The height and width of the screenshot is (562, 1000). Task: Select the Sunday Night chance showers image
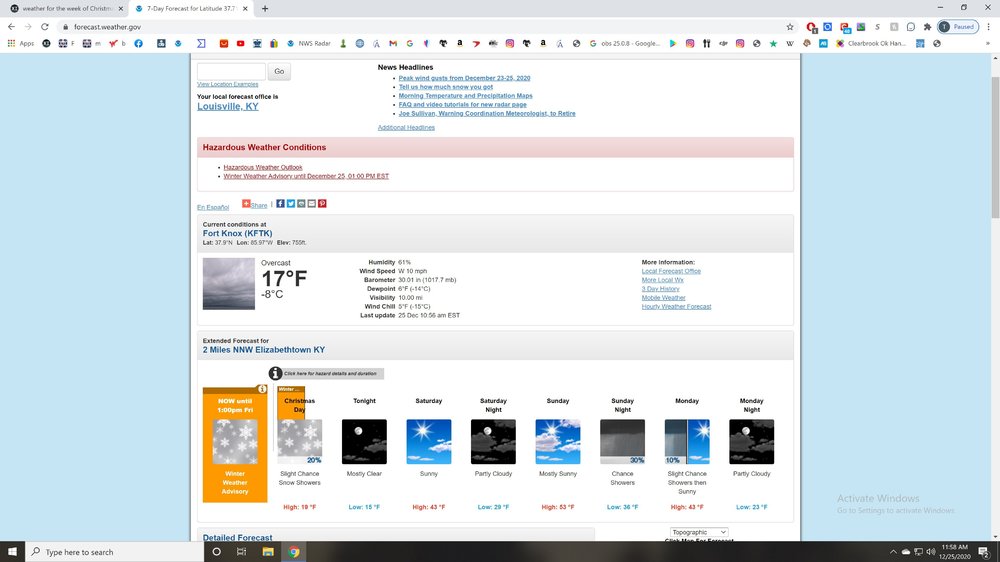tap(622, 441)
